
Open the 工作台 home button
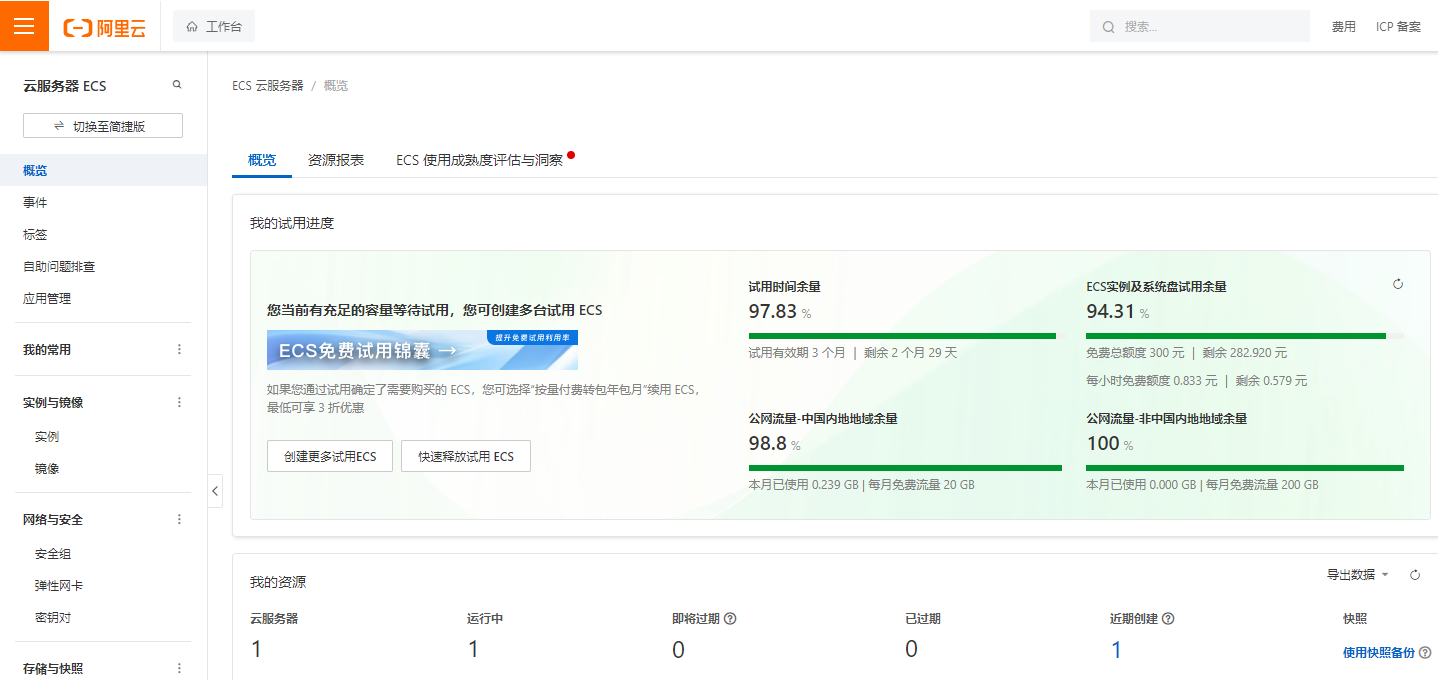point(214,27)
